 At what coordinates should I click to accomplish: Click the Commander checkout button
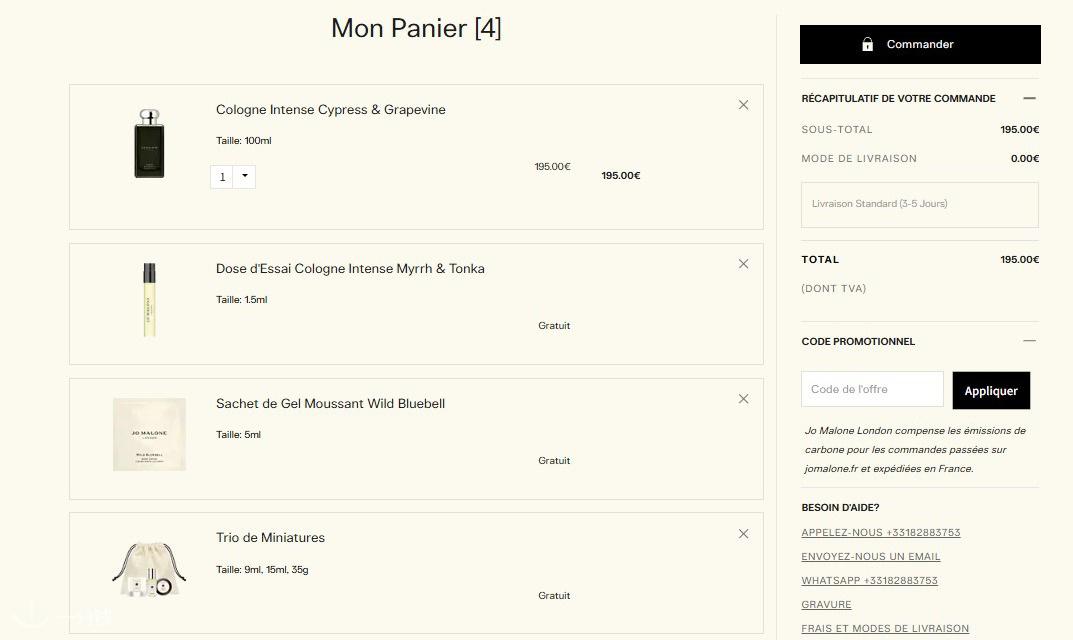pos(920,44)
